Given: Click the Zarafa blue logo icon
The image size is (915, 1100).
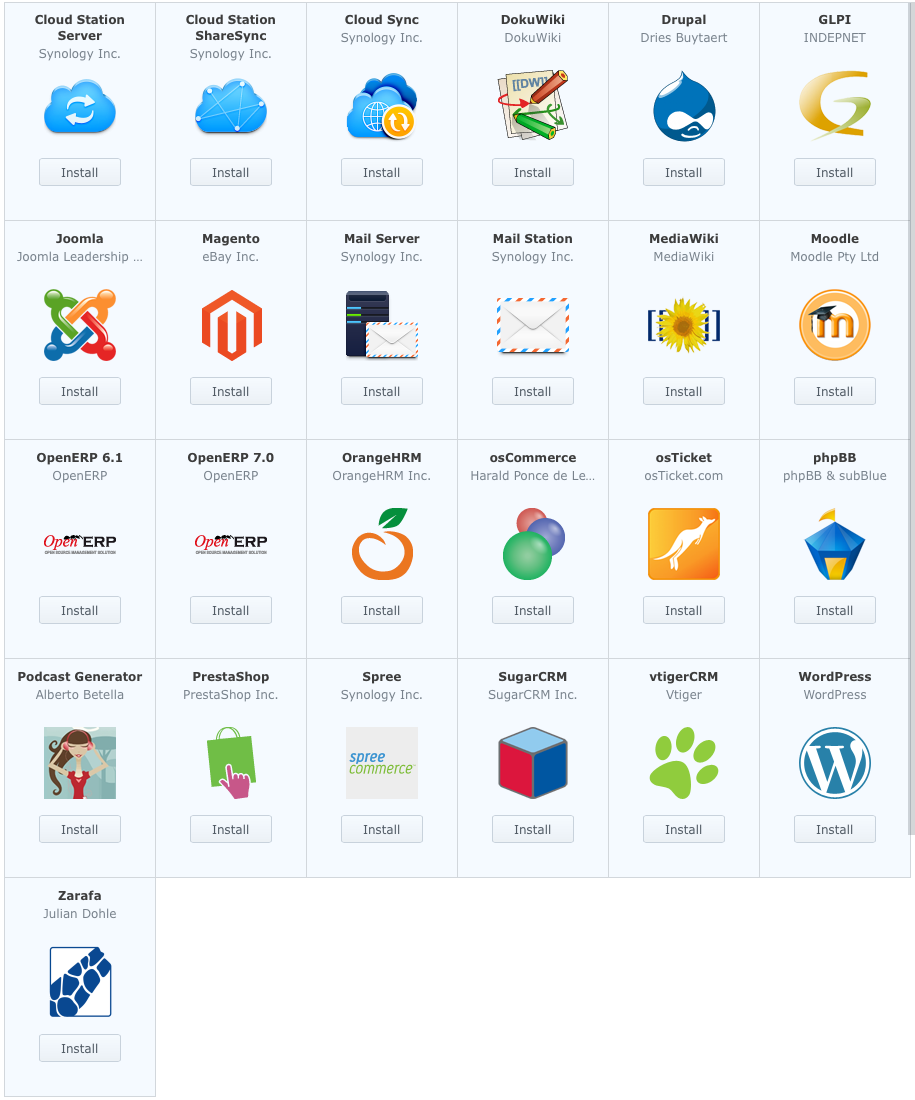Looking at the screenshot, I should click(80, 981).
